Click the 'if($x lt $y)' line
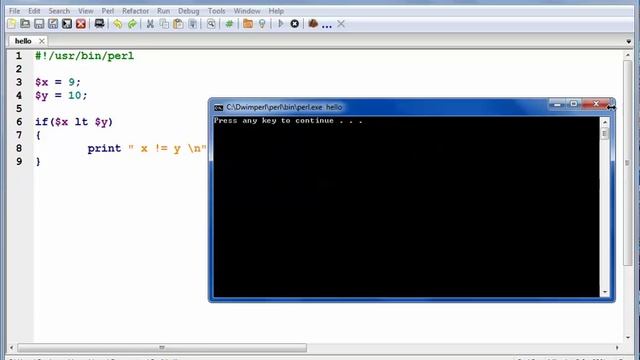 pos(74,122)
